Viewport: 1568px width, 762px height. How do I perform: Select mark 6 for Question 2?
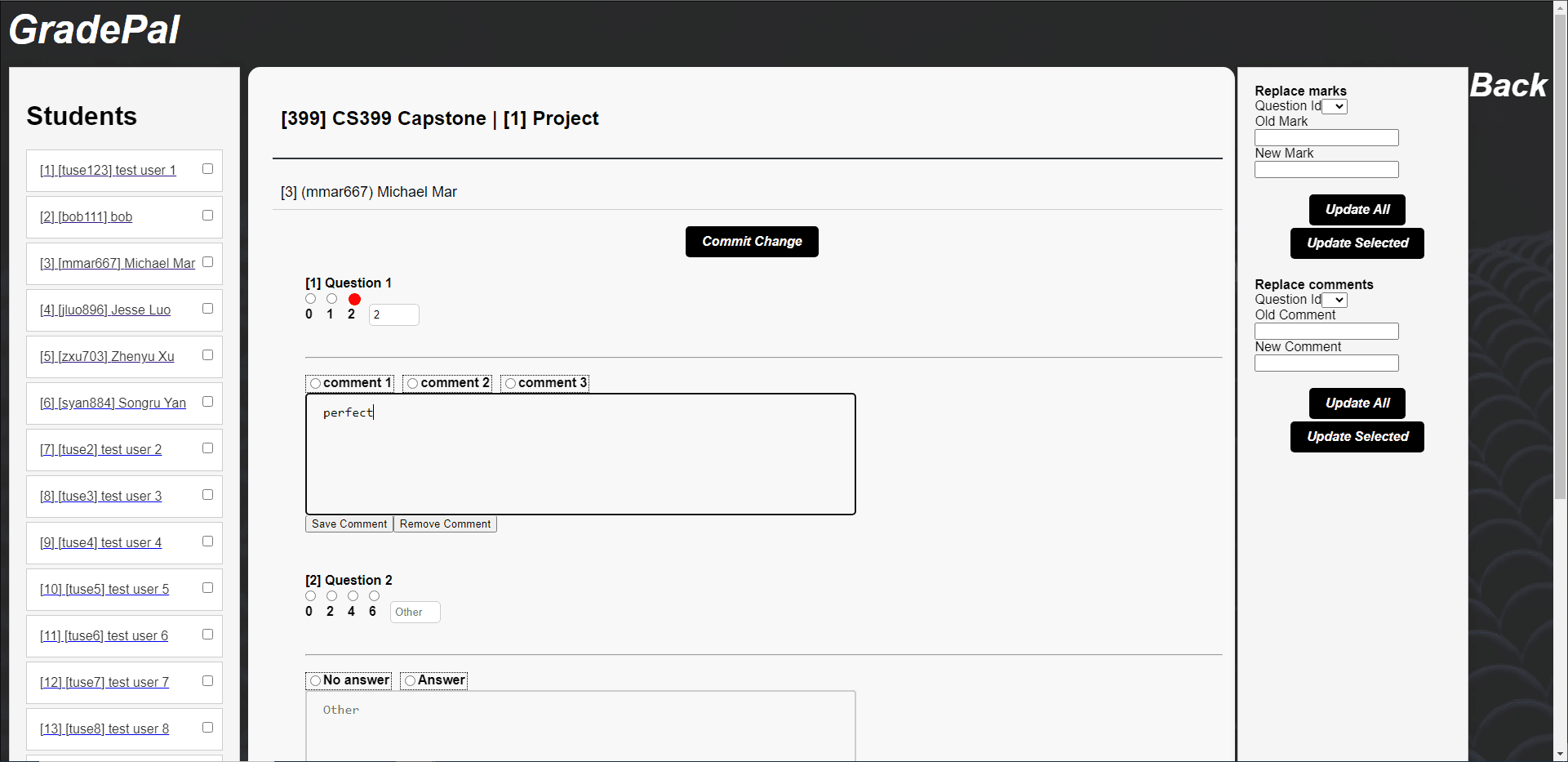point(374,596)
